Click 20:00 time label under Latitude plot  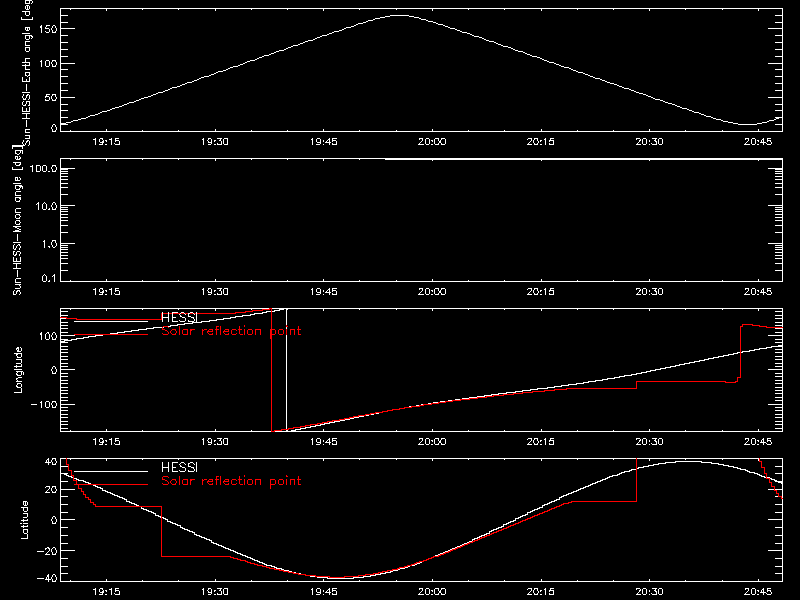point(432,591)
